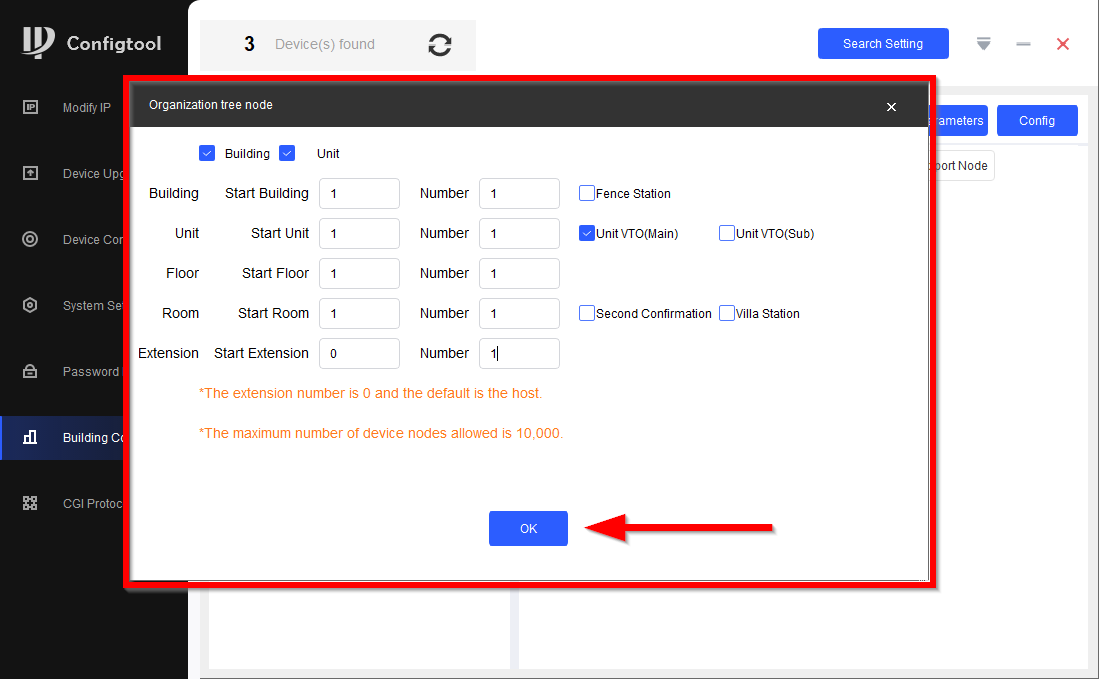Toggle the Building checkbox at top
Viewport: 1099px width, 679px height.
[x=207, y=153]
